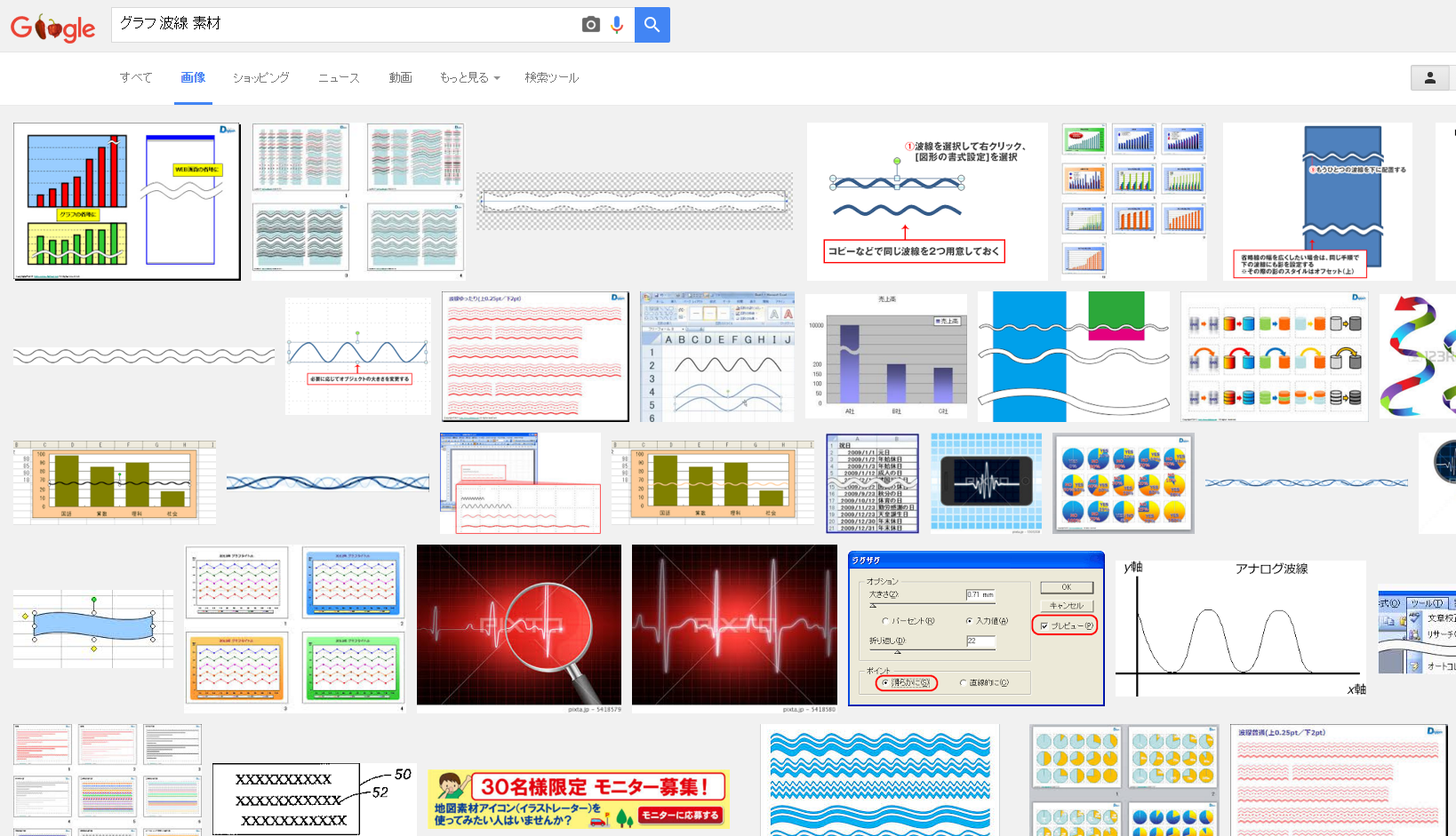Open the blue pie chart icons set thumbnail

(x=1124, y=483)
